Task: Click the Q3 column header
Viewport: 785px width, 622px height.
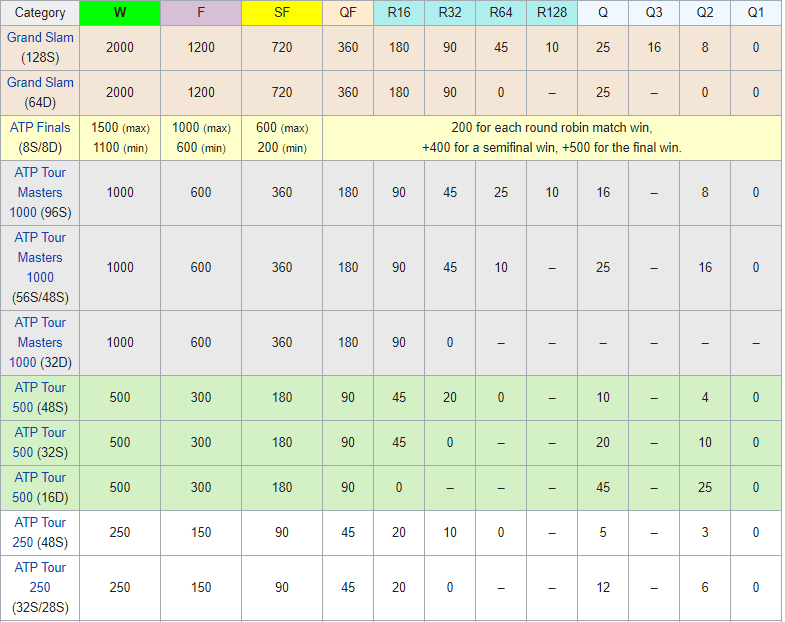Action: (654, 13)
